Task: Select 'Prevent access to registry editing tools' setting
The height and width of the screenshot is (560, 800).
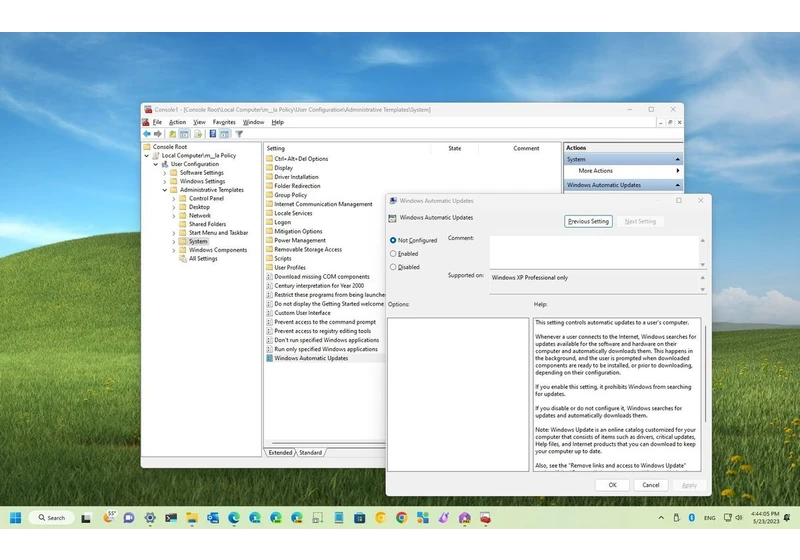Action: coord(322,331)
